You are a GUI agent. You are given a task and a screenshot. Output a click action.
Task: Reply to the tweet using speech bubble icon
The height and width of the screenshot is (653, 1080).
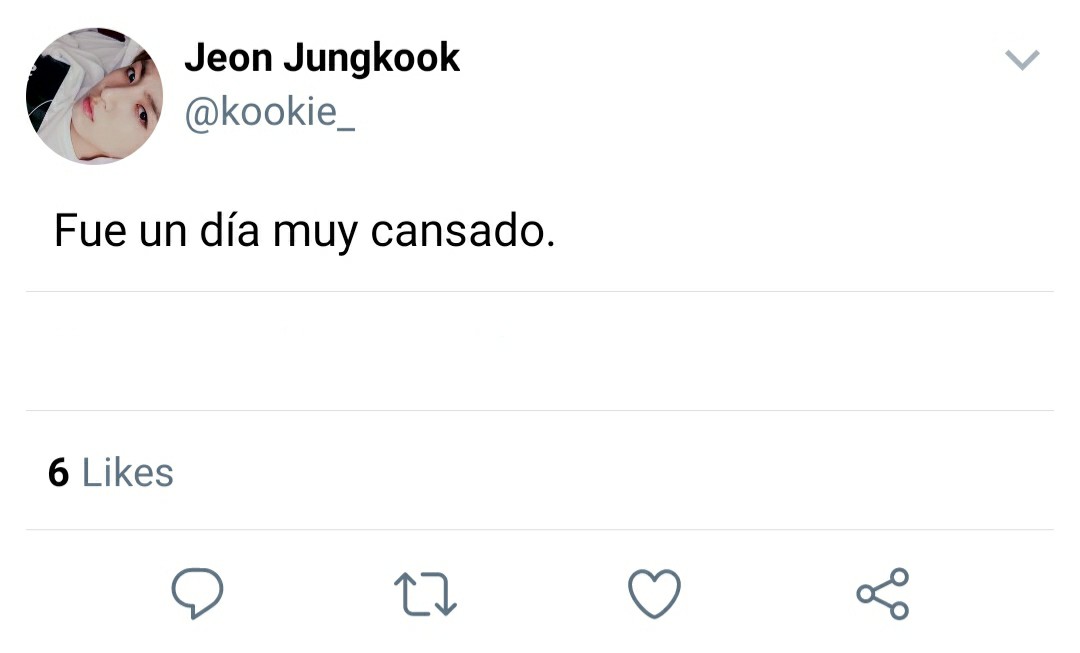[x=197, y=593]
